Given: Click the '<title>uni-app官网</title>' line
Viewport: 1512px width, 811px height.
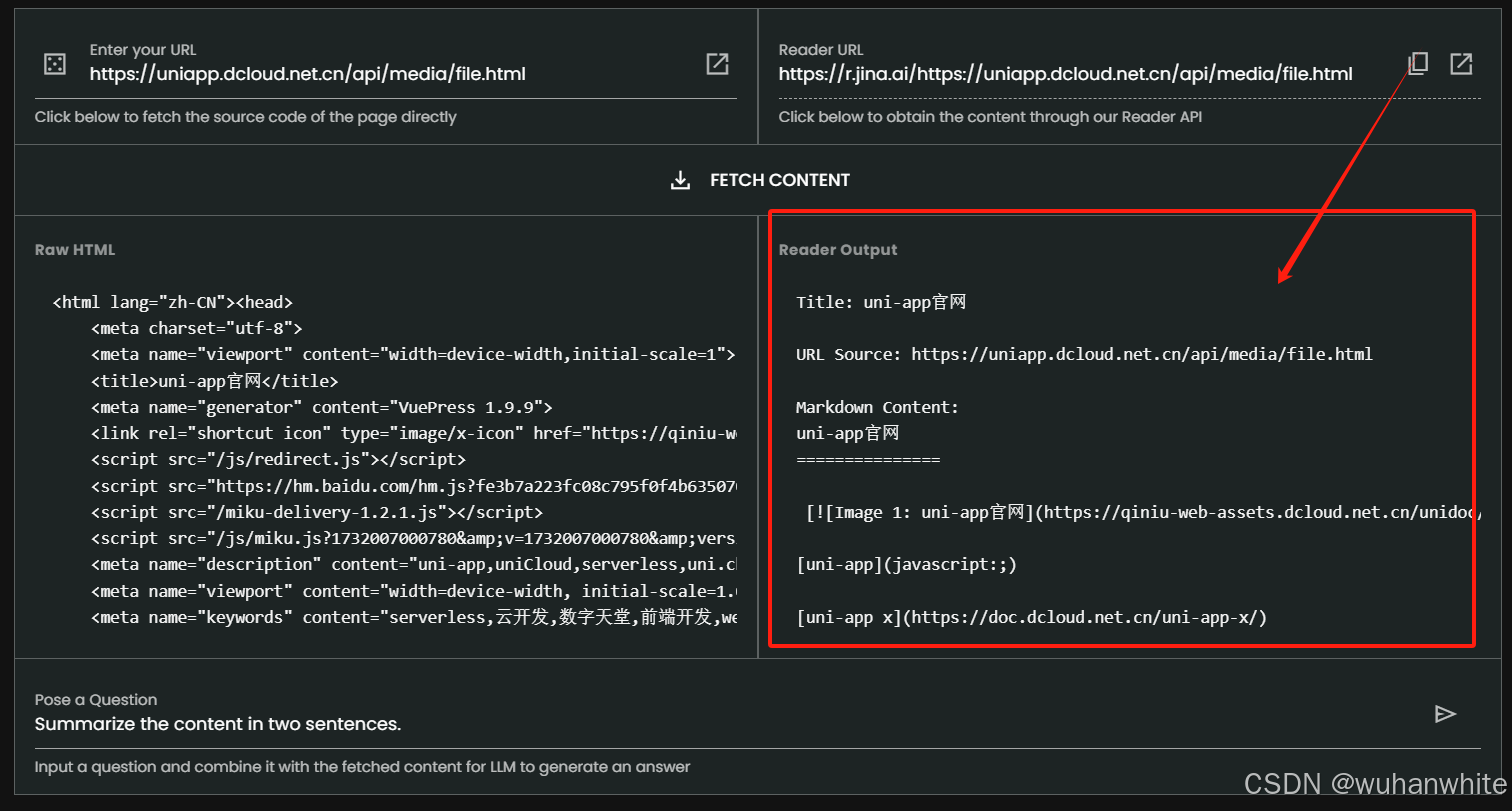Looking at the screenshot, I should coord(215,381).
